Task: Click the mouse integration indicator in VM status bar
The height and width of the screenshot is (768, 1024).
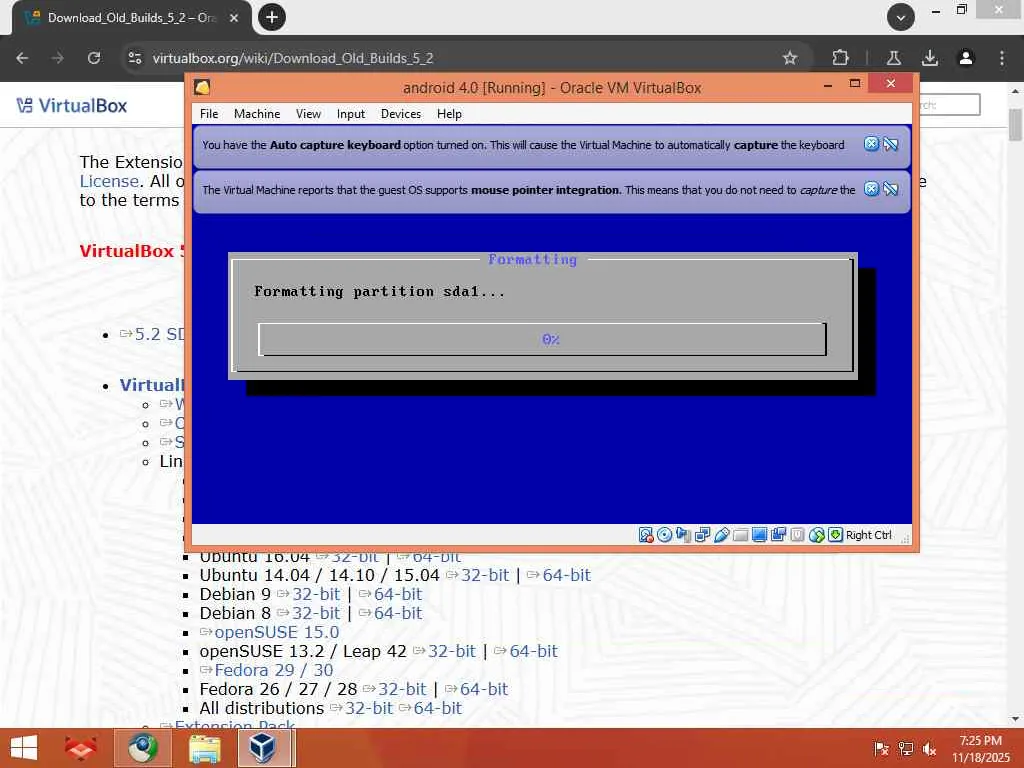Action: [816, 535]
